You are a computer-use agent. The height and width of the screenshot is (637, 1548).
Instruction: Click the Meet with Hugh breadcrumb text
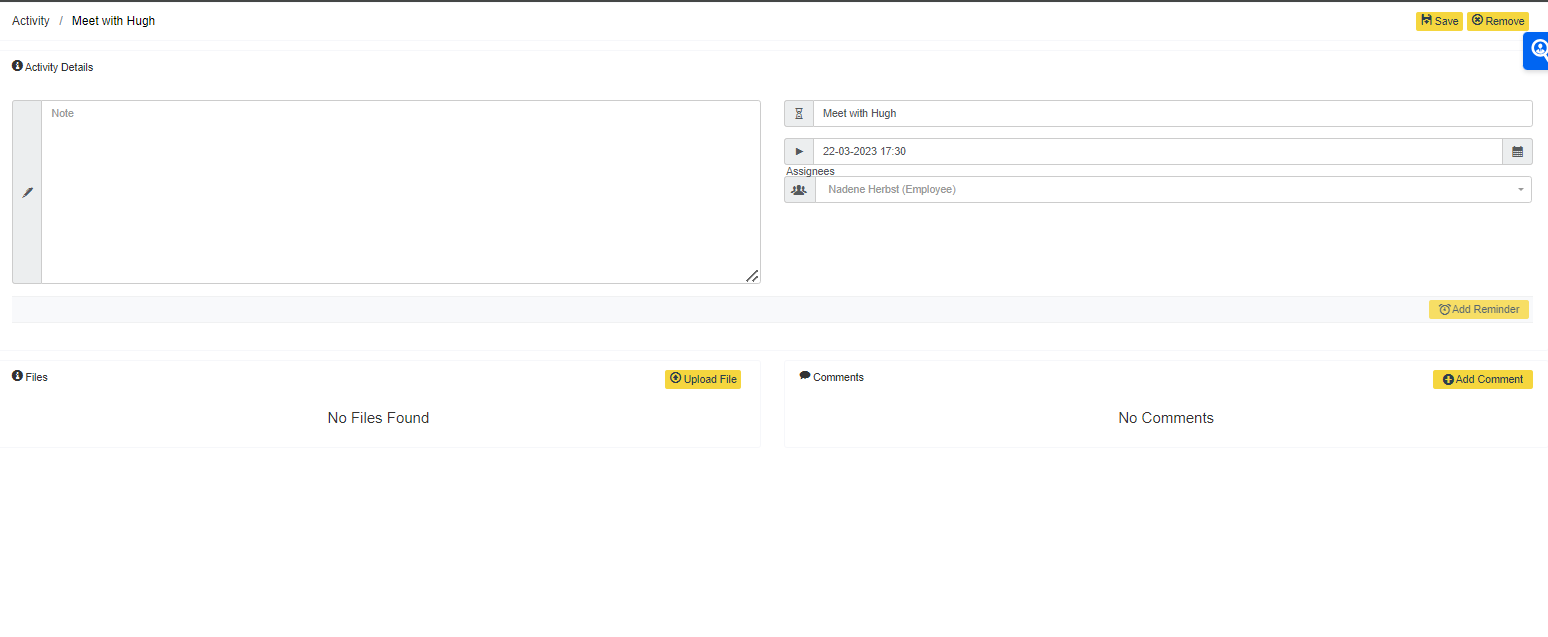[113, 21]
